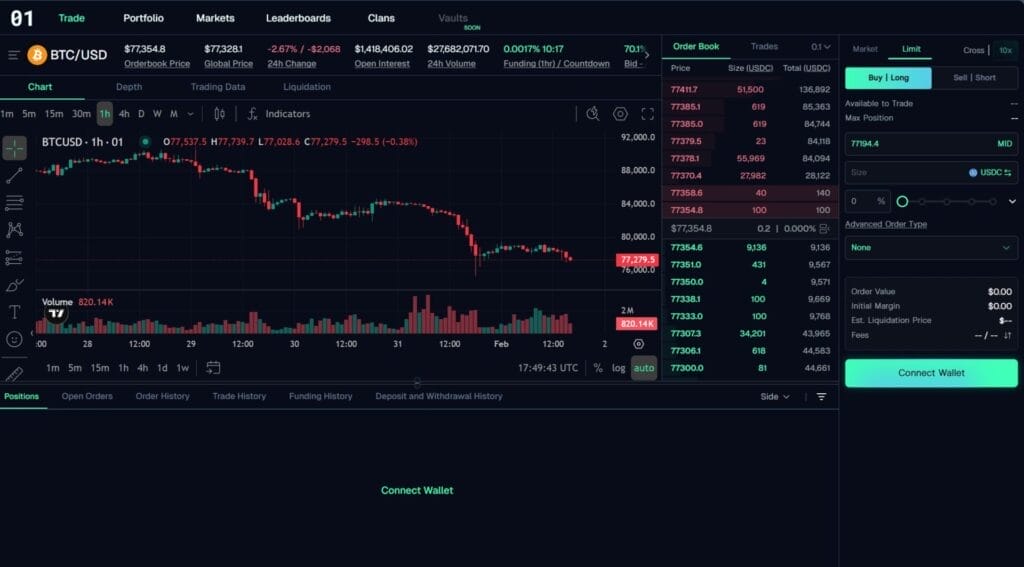The height and width of the screenshot is (567, 1024).
Task: Switch to Market order type
Action: [865, 49]
